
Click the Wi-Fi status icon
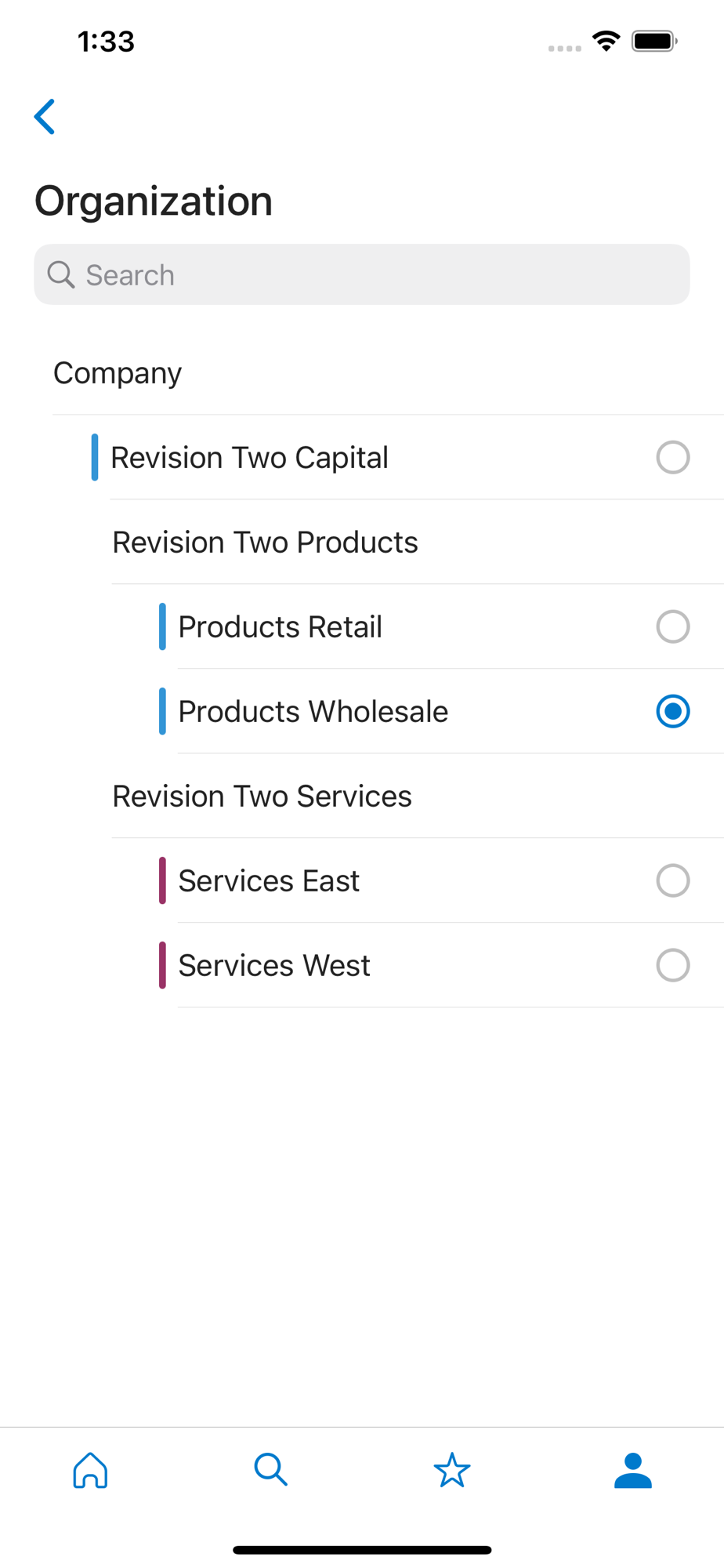606,41
